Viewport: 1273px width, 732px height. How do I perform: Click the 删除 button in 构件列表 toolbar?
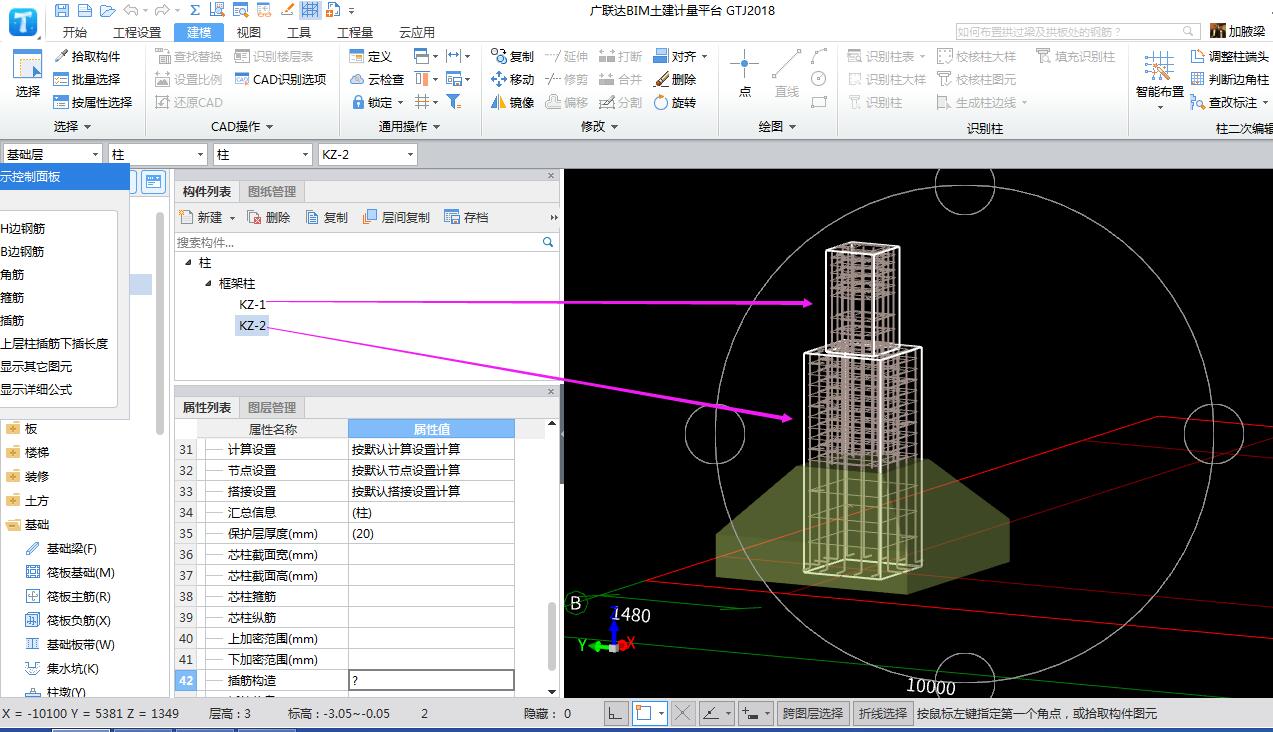pyautogui.click(x=269, y=217)
